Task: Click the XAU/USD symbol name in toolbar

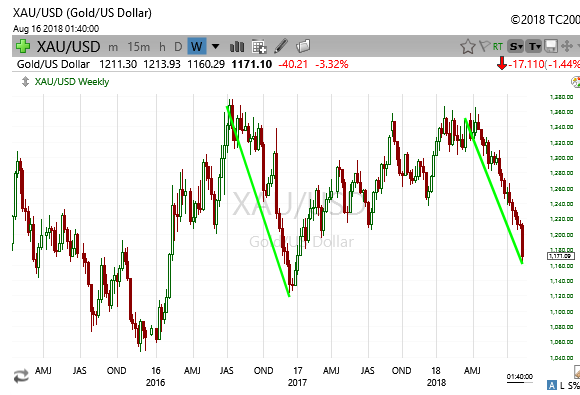Action: click(68, 47)
